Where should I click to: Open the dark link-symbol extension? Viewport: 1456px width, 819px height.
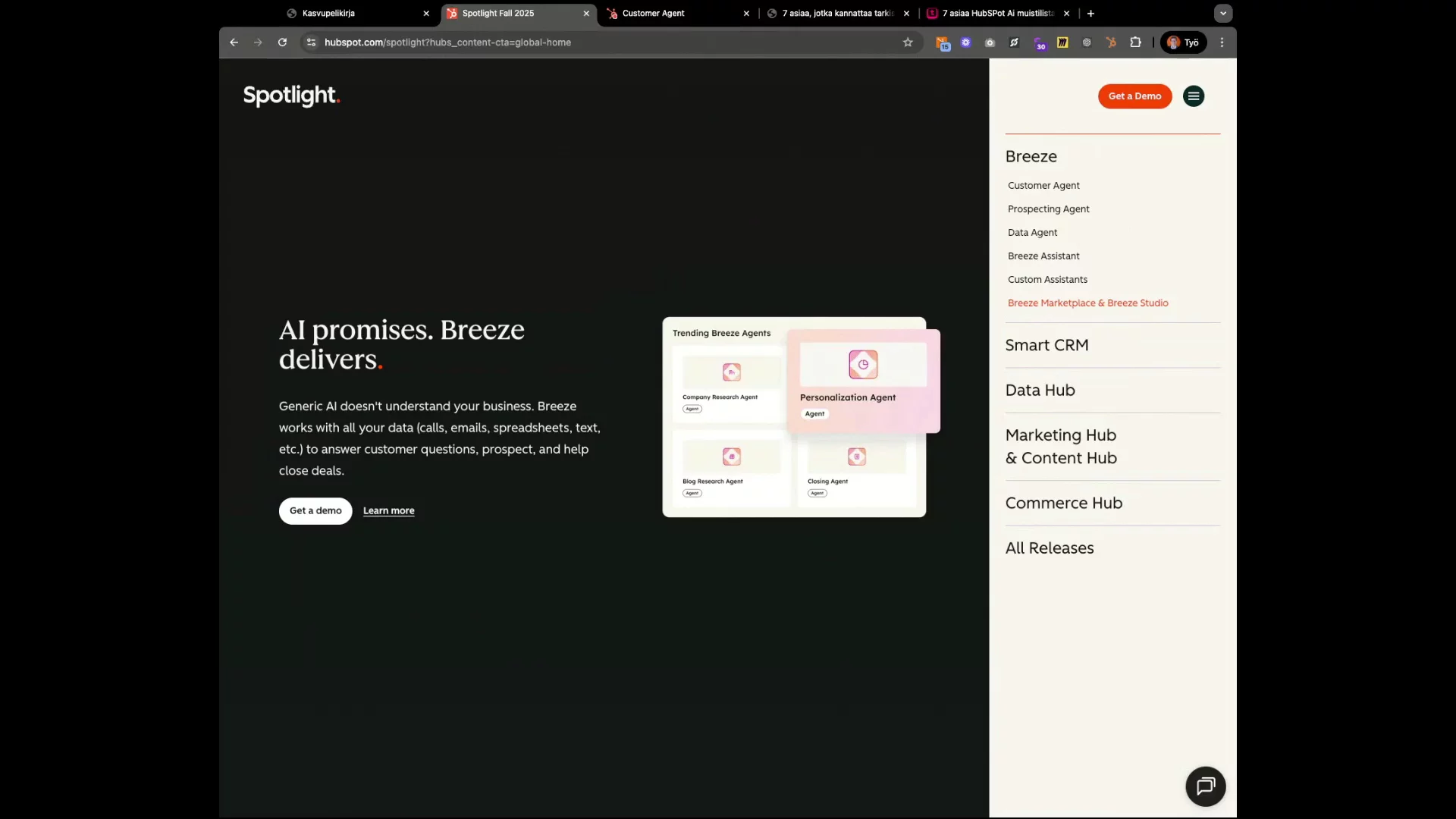(x=1014, y=42)
